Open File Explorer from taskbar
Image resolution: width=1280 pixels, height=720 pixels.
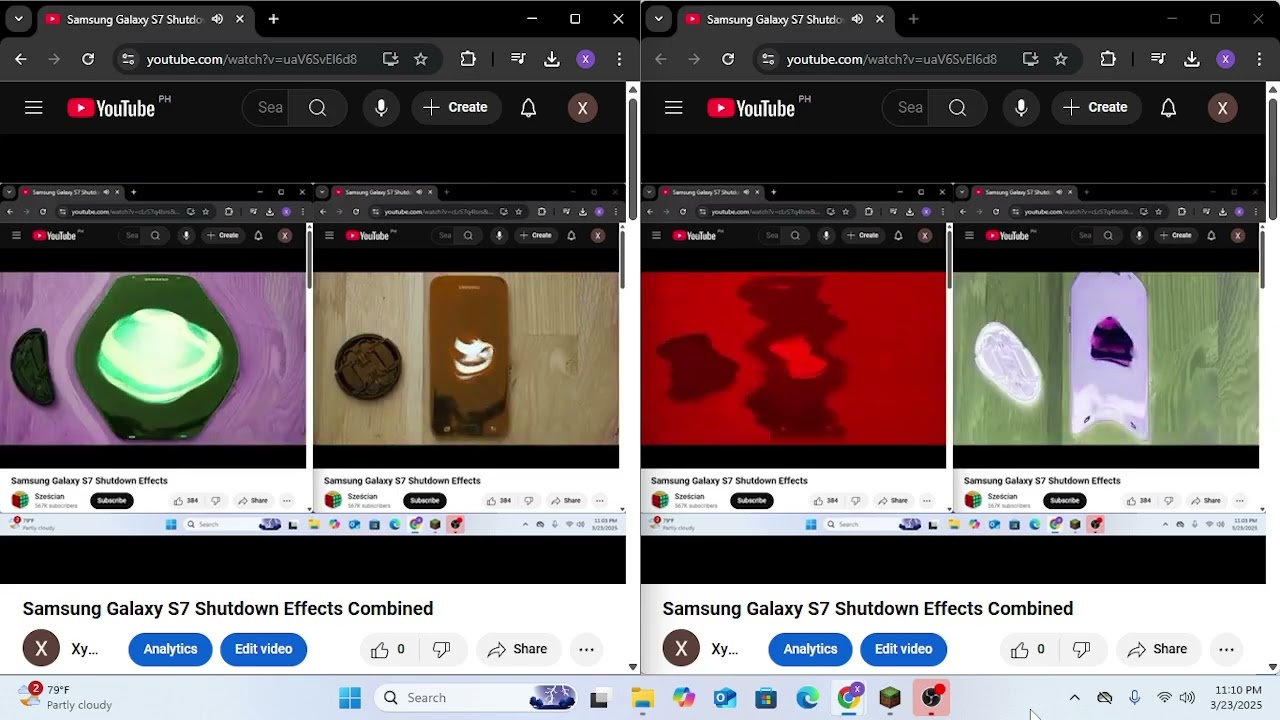642,698
